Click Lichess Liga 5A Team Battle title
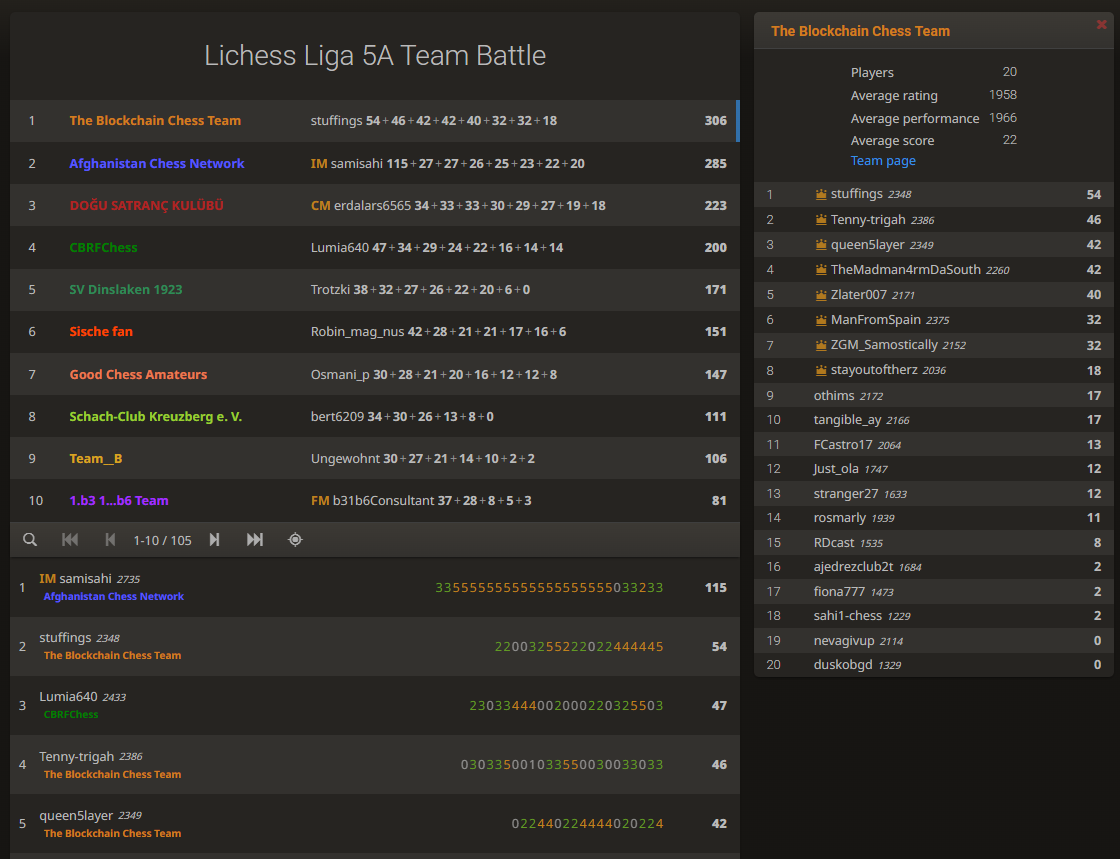The image size is (1120, 859). tap(375, 56)
